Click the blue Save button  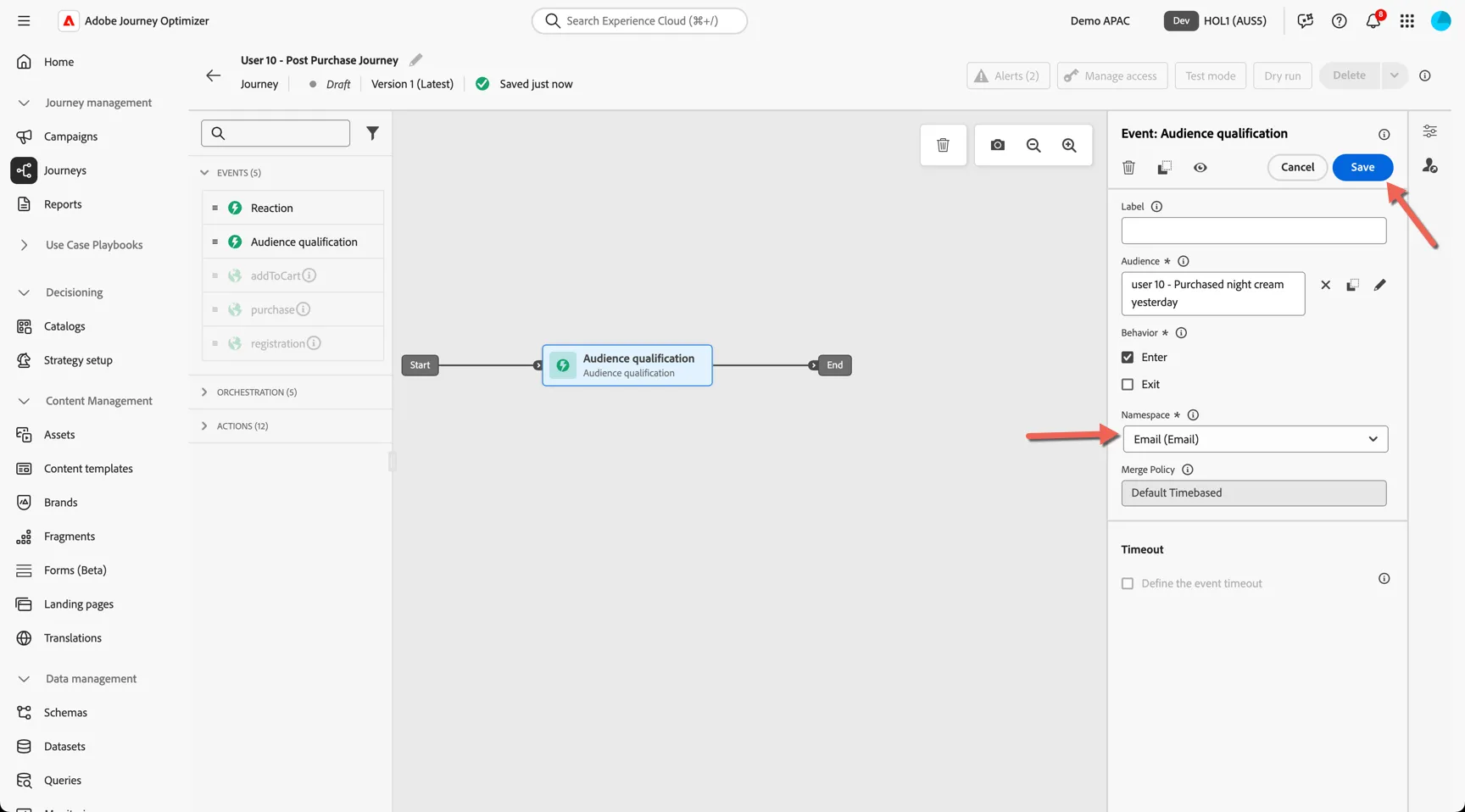(1362, 167)
